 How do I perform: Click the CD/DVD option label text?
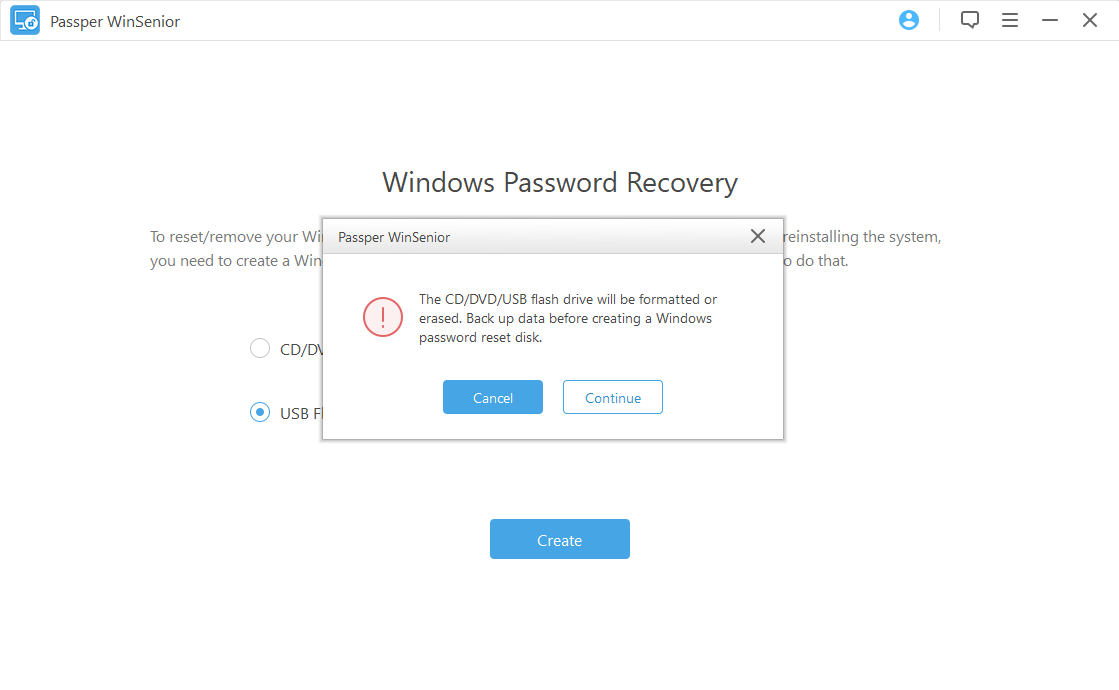299,349
